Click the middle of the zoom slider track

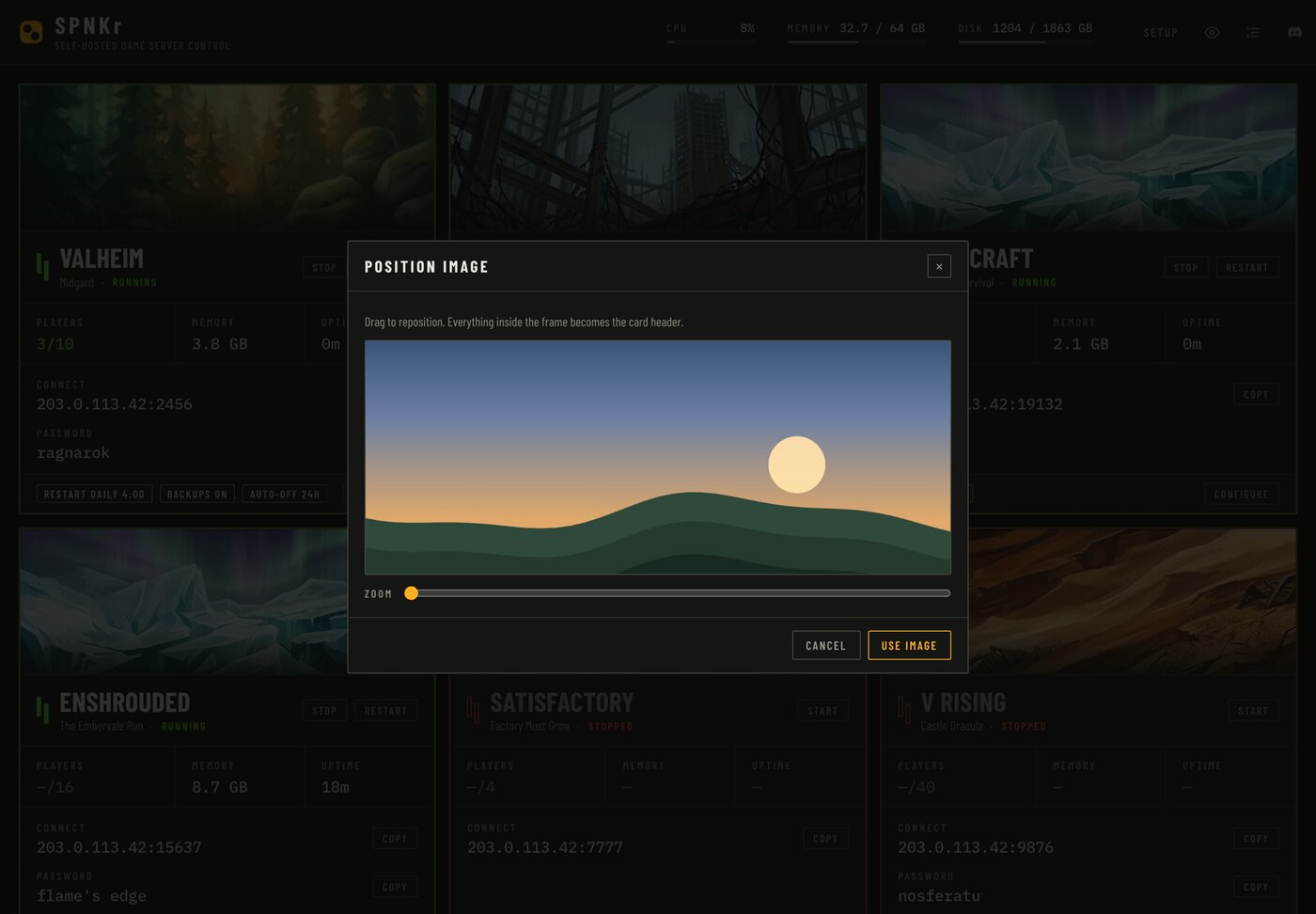pyautogui.click(x=677, y=593)
